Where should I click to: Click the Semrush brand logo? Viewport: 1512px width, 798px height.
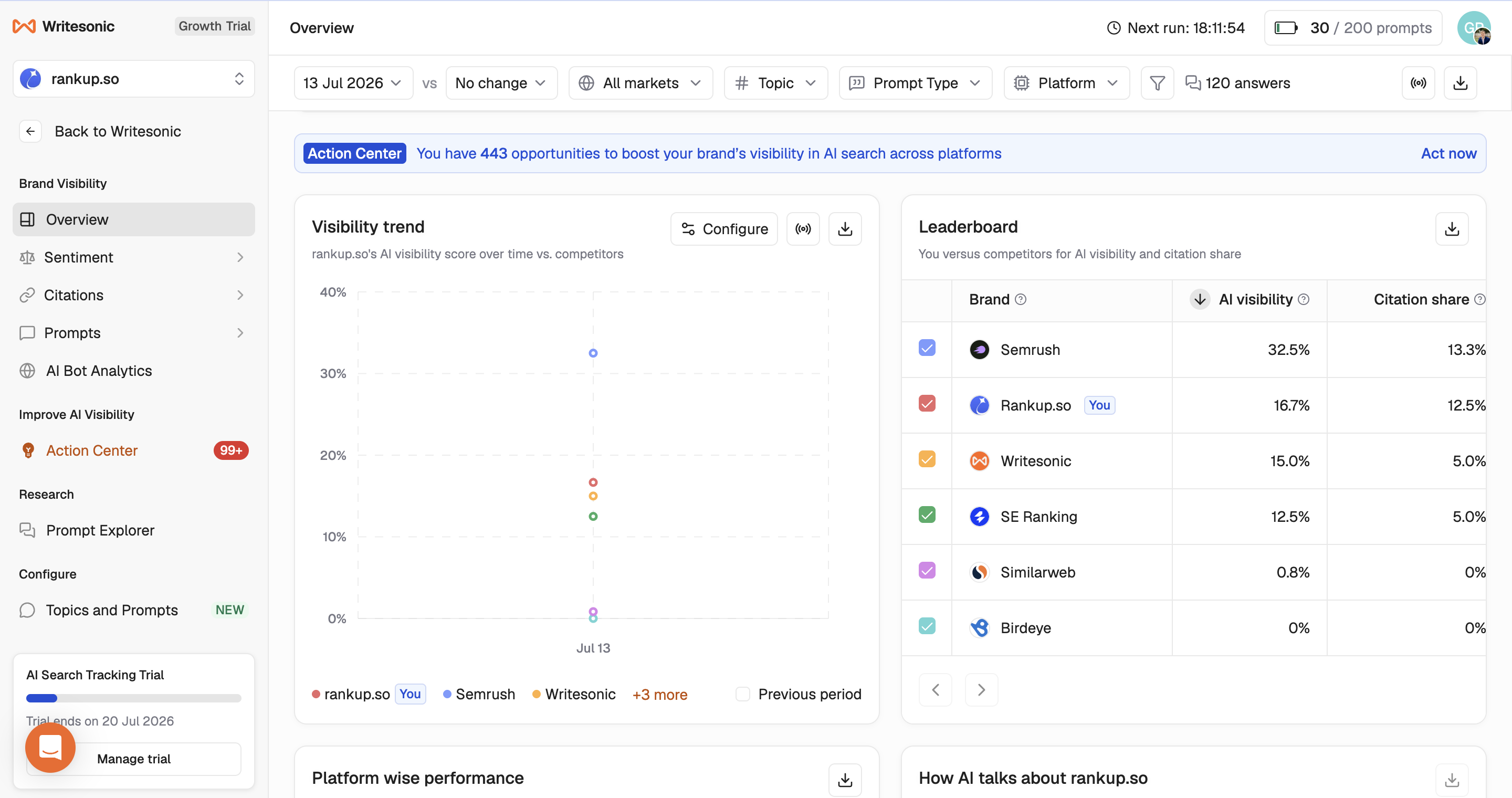(x=979, y=350)
